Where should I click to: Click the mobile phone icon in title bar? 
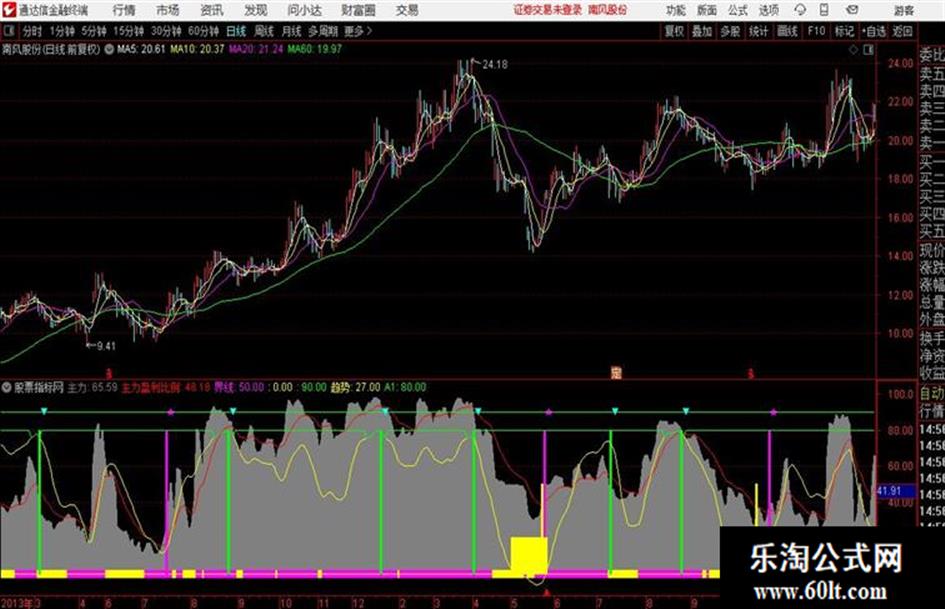pyautogui.click(x=824, y=10)
